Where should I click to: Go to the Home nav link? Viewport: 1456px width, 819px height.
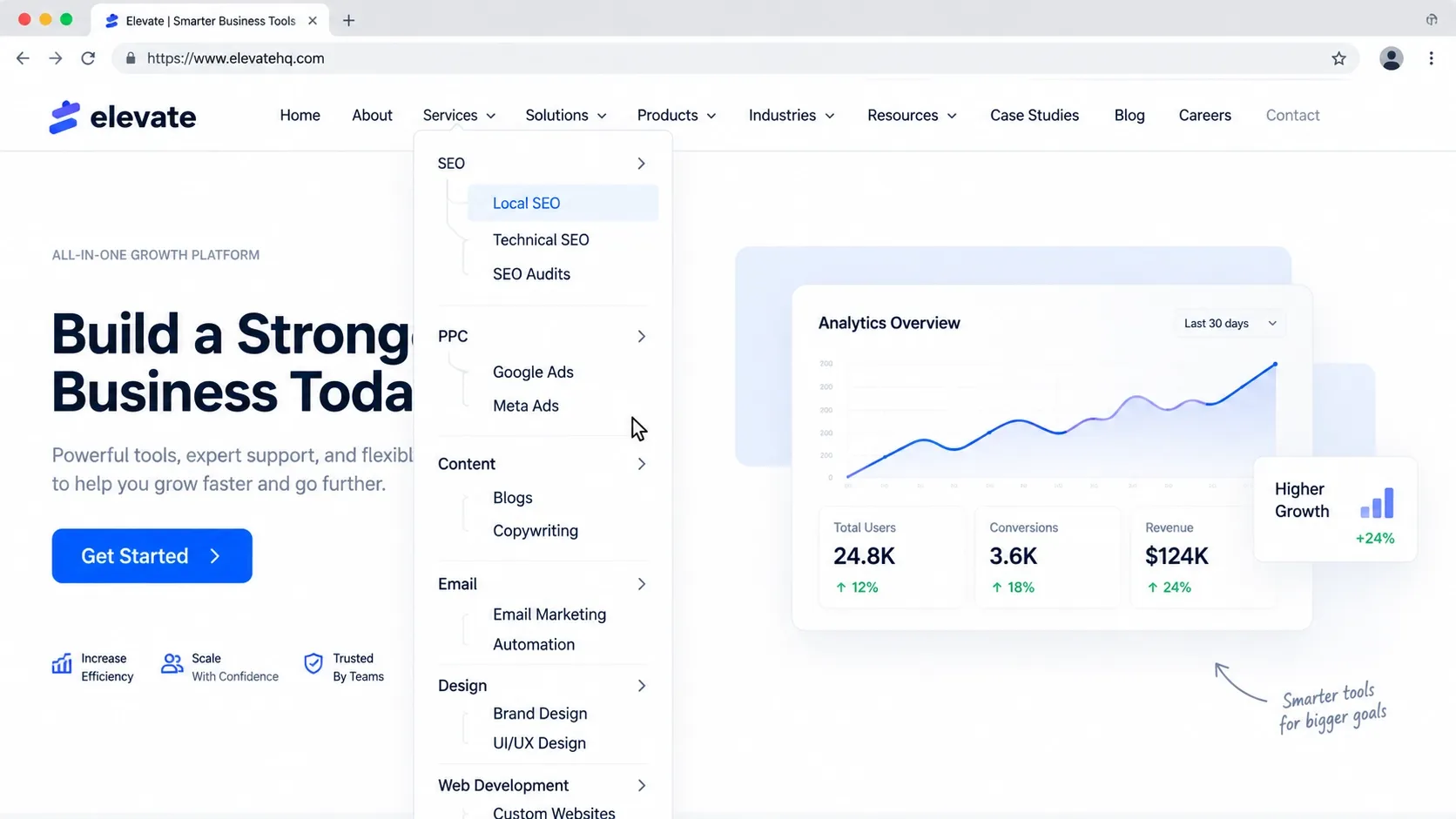tap(300, 115)
